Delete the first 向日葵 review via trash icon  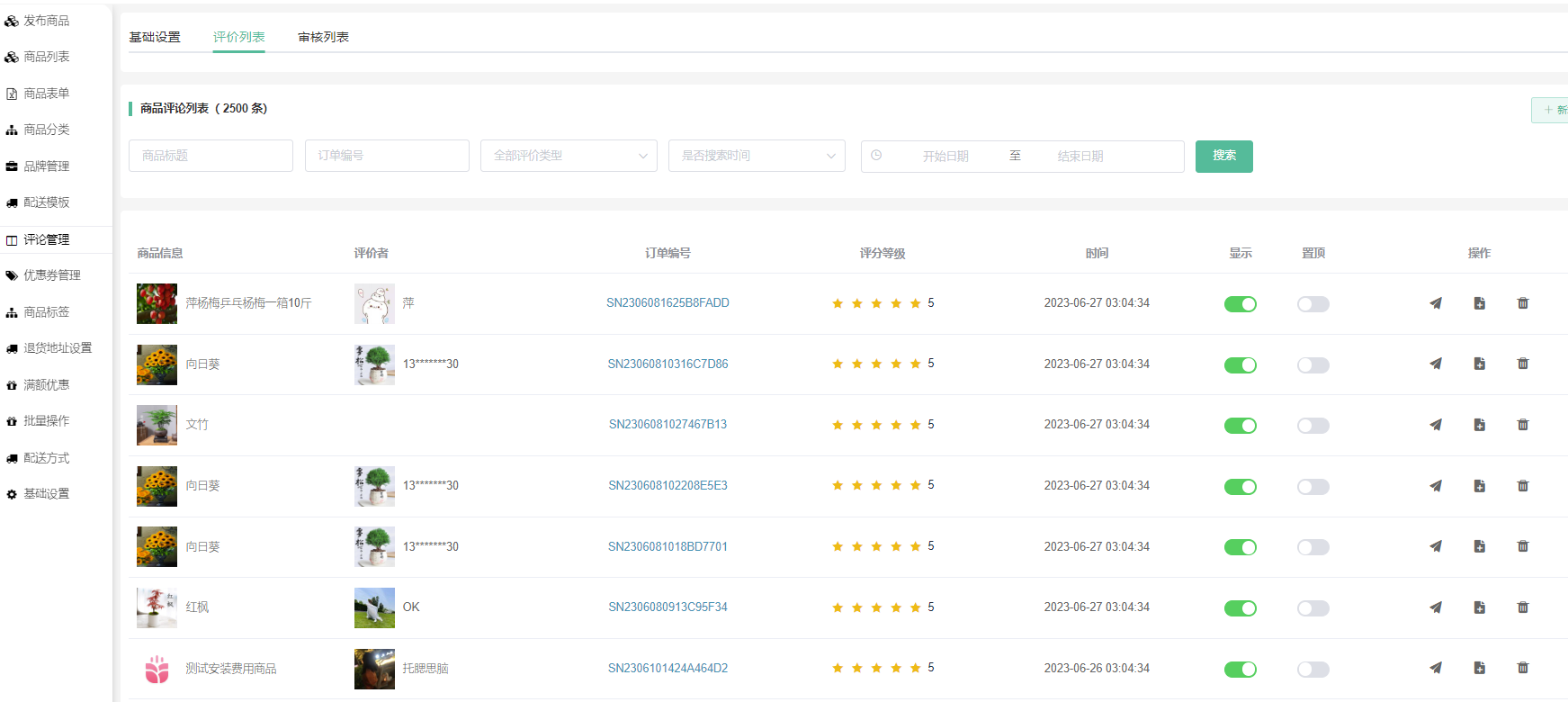click(1522, 364)
